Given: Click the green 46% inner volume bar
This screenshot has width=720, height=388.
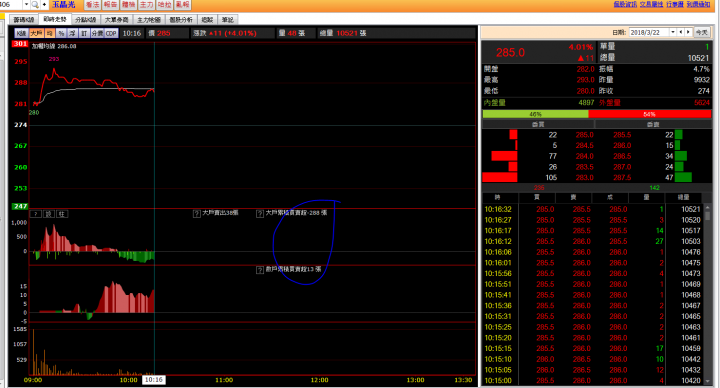Looking at the screenshot, I should pyautogui.click(x=535, y=114).
